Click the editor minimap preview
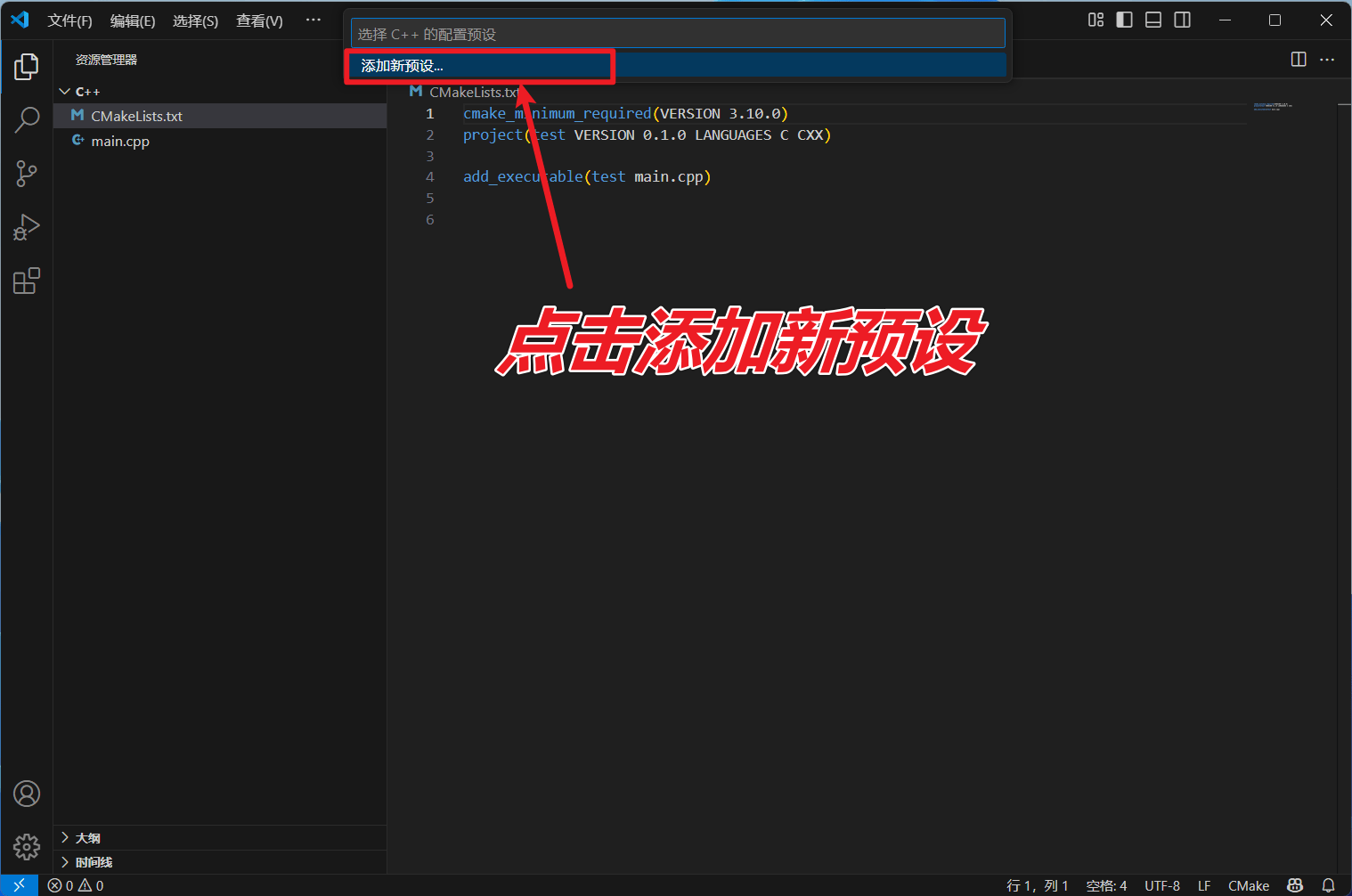Image resolution: width=1352 pixels, height=896 pixels. (1272, 107)
